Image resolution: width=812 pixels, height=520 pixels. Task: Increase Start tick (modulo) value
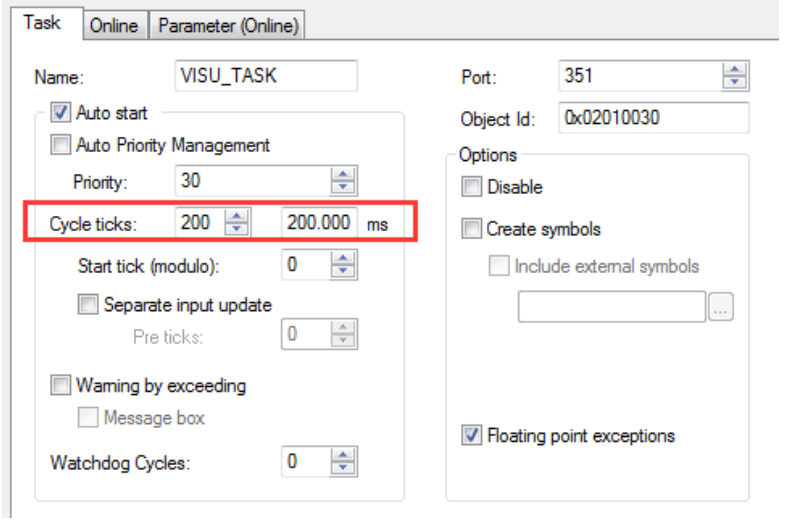343,258
